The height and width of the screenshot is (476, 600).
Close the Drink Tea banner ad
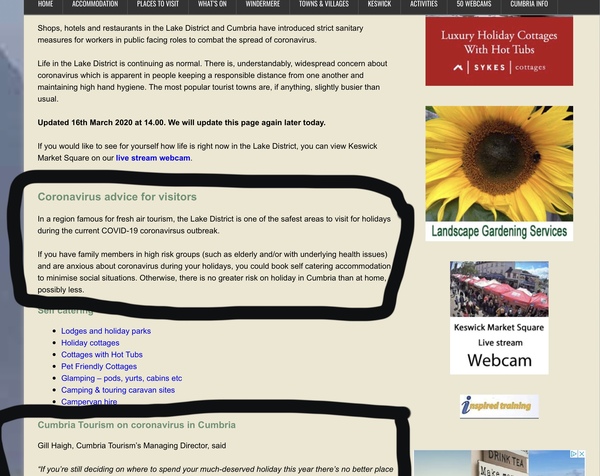(580, 455)
